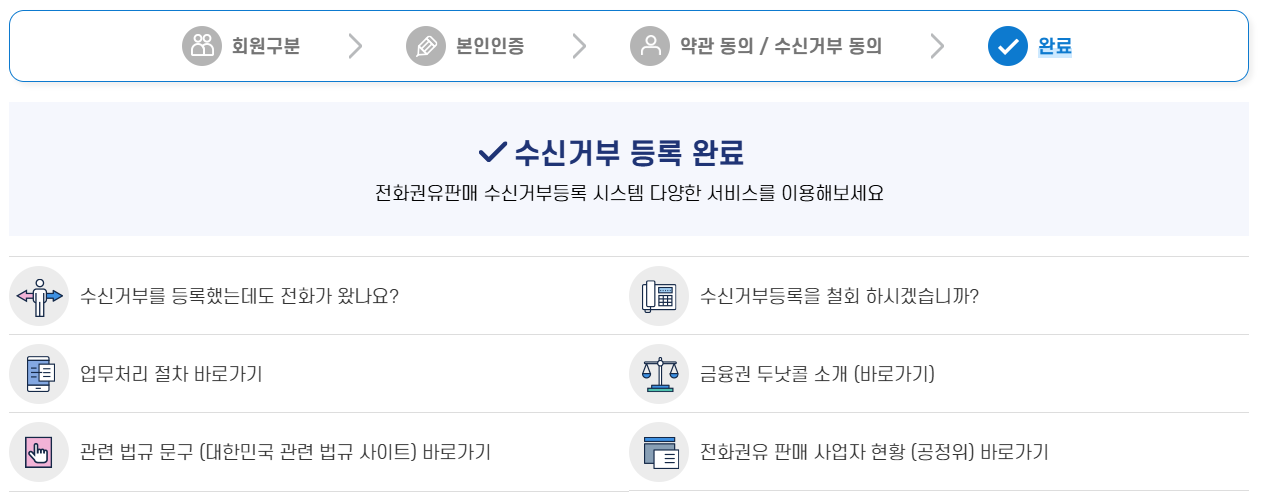Image resolution: width=1261 pixels, height=499 pixels.
Task: Click the 회원구분 people icon
Action: click(x=202, y=45)
